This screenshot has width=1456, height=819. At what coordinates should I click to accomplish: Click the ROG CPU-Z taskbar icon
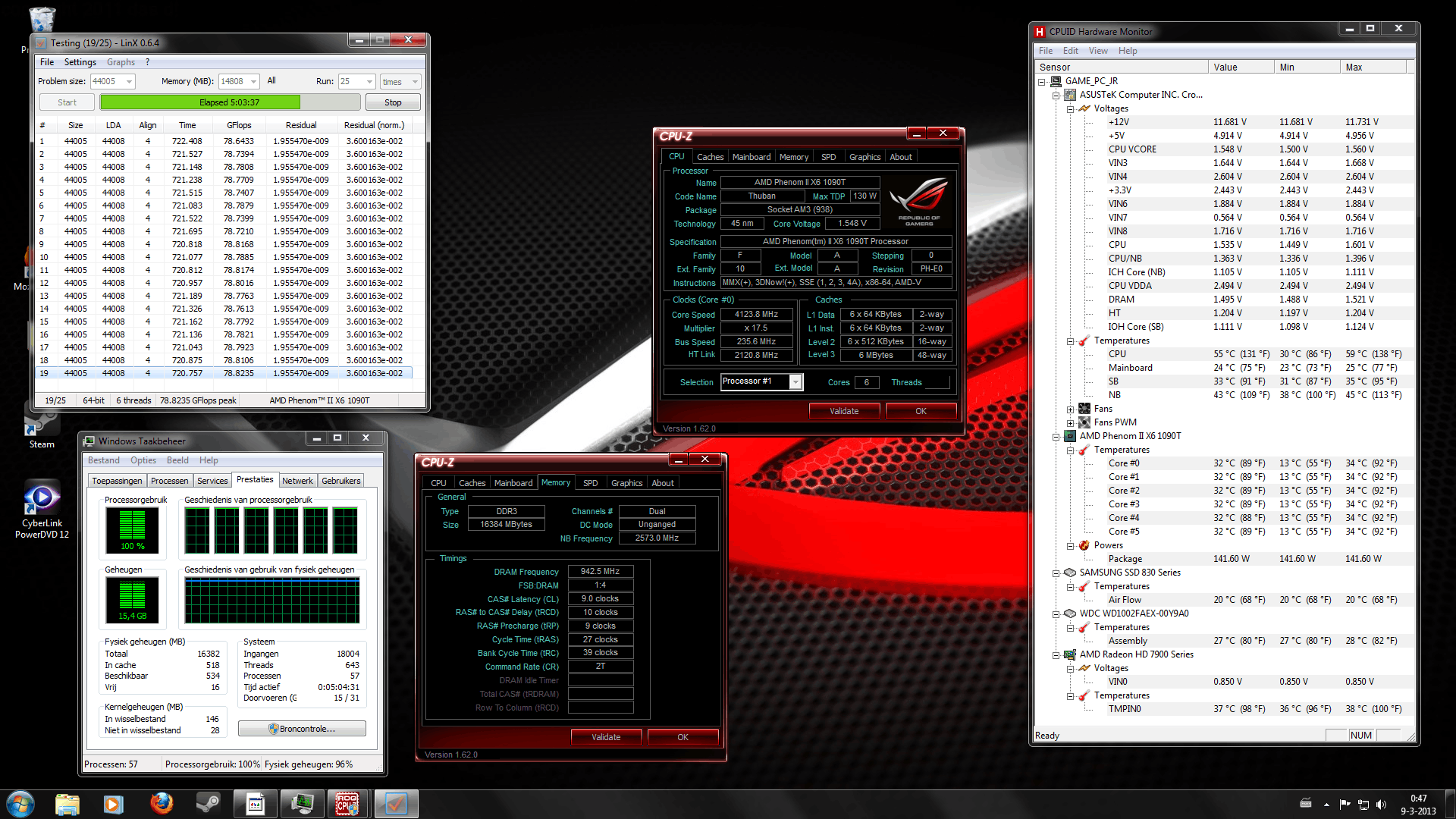pyautogui.click(x=347, y=803)
